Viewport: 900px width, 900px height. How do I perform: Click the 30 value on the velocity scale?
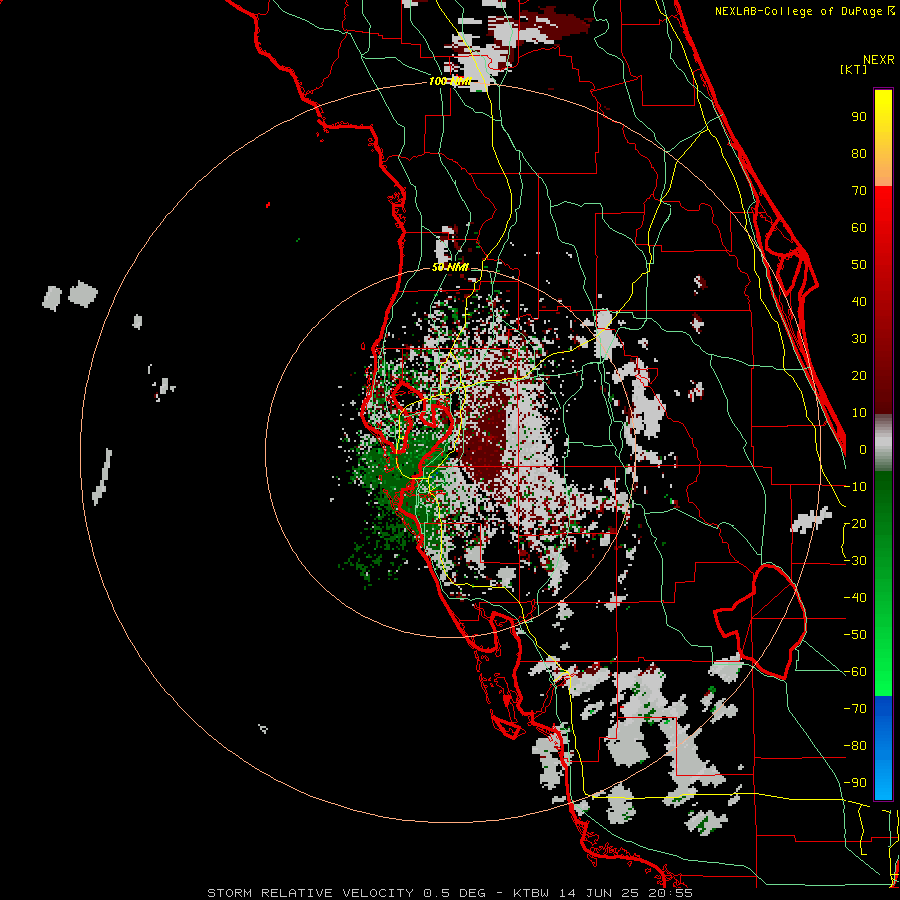point(859,339)
